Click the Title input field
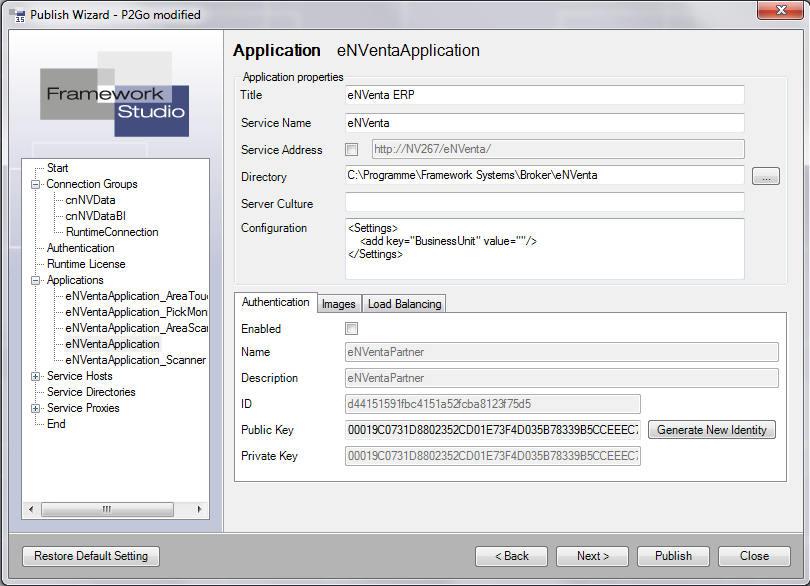The image size is (810, 586). pyautogui.click(x=544, y=95)
